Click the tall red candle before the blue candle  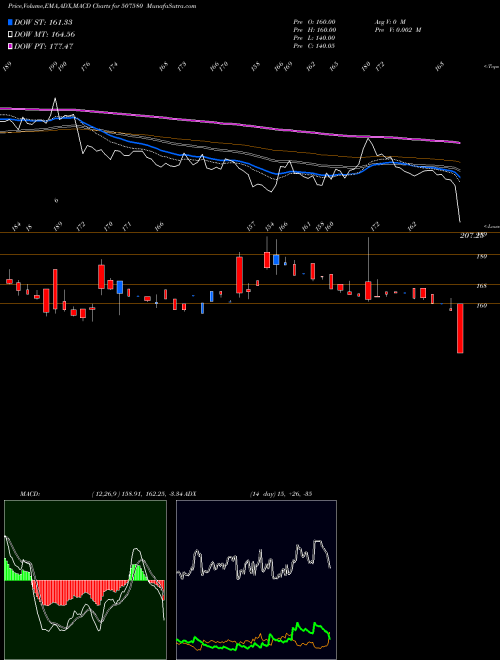267,260
